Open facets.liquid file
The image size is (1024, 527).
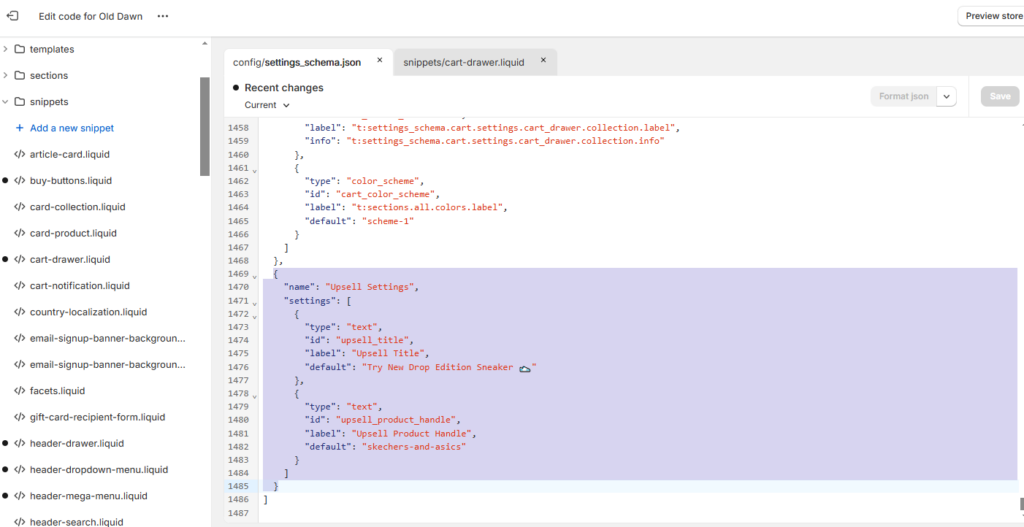coord(57,391)
